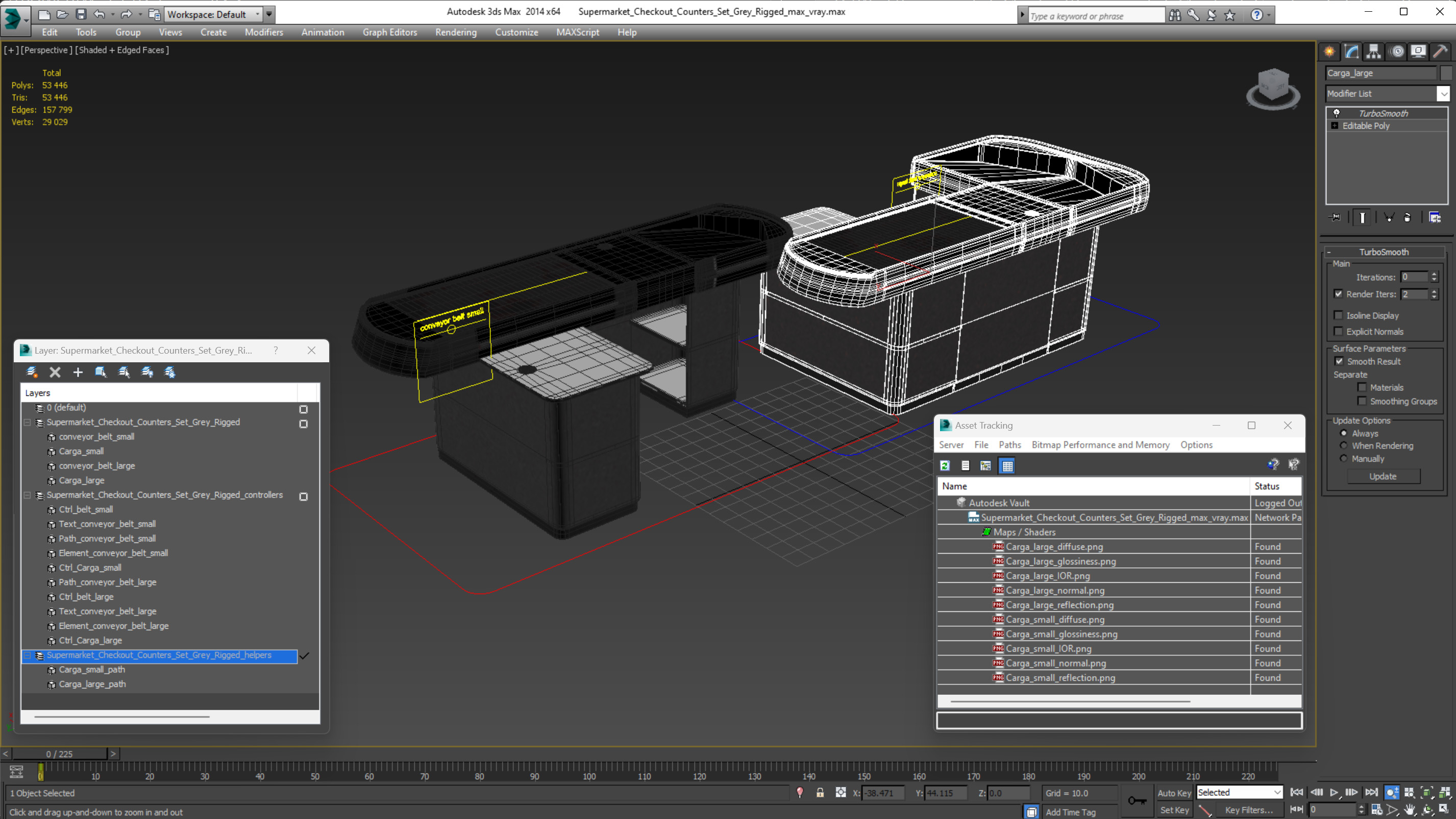Screen dimensions: 1456x819
Task: Collapse the Rigged_helpers layer tree
Action: [27, 655]
